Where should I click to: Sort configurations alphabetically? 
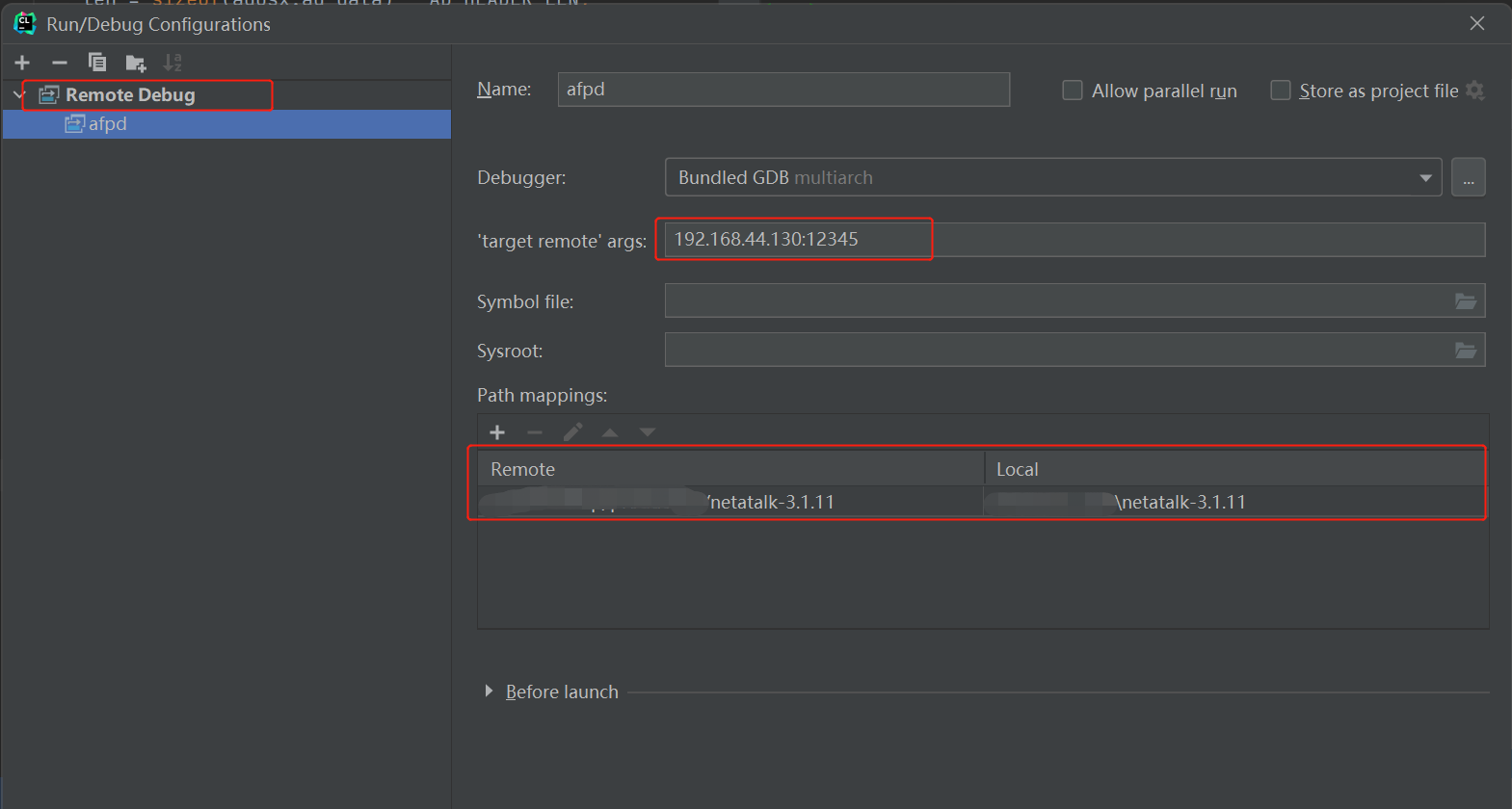pyautogui.click(x=172, y=63)
